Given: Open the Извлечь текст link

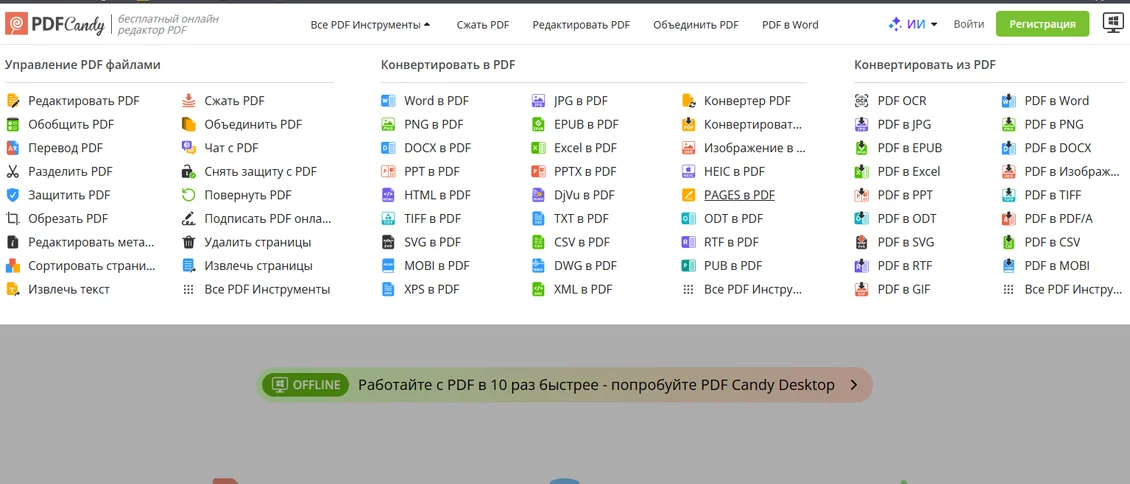Looking at the screenshot, I should coord(69,290).
